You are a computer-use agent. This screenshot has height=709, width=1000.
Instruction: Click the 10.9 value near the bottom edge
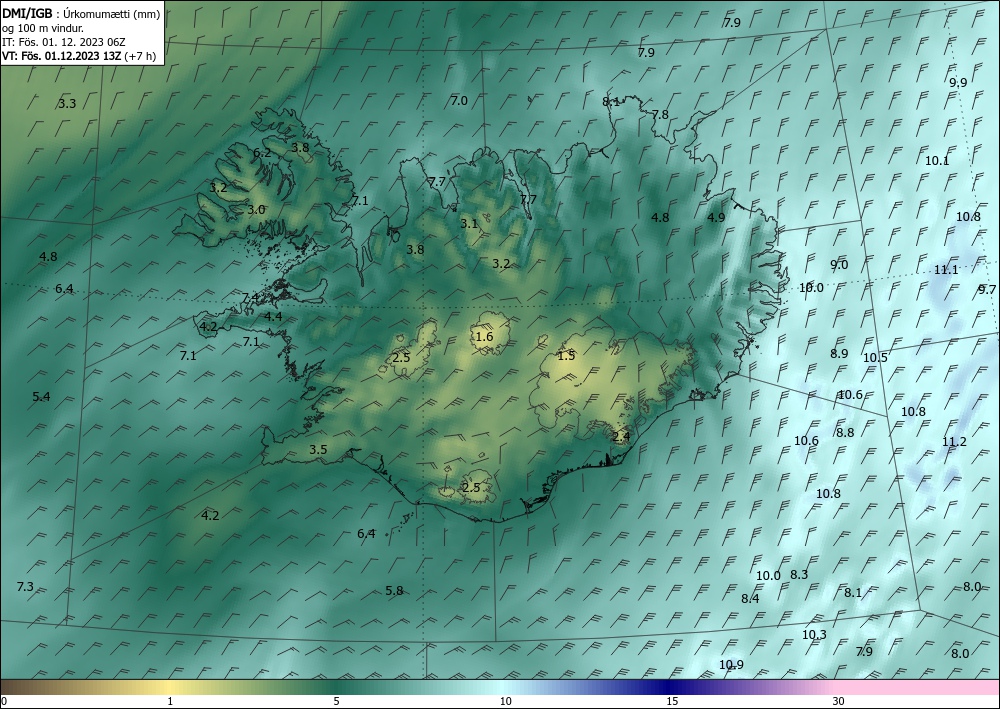pyautogui.click(x=732, y=664)
